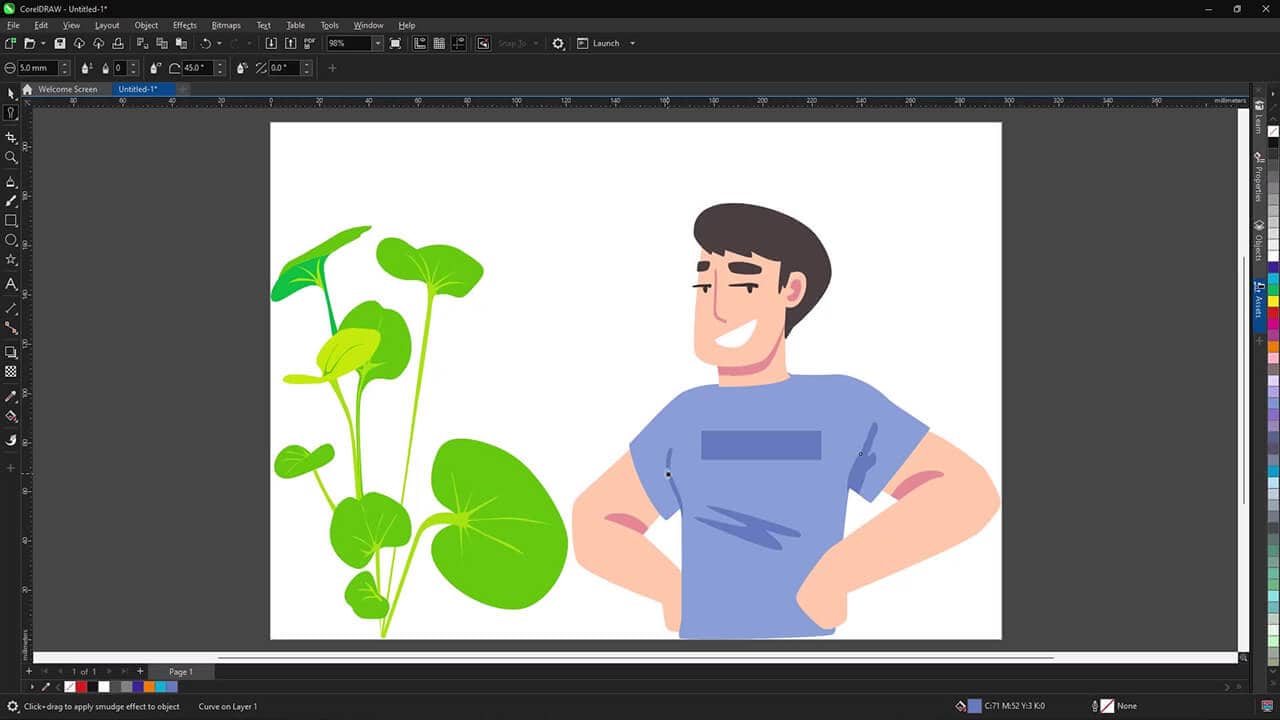Screen dimensions: 1280x720
Task: Switch to the Welcome Screen tab
Action: pos(68,89)
